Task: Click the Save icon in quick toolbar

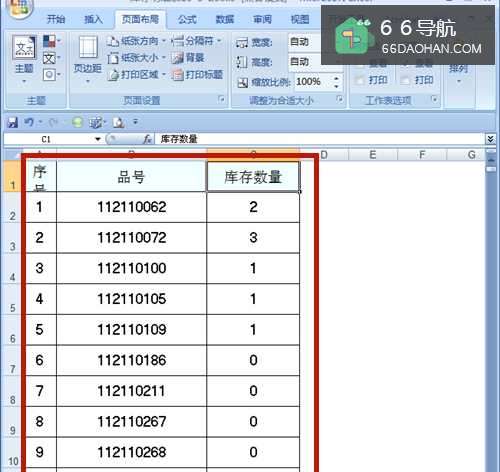Action: 13,122
